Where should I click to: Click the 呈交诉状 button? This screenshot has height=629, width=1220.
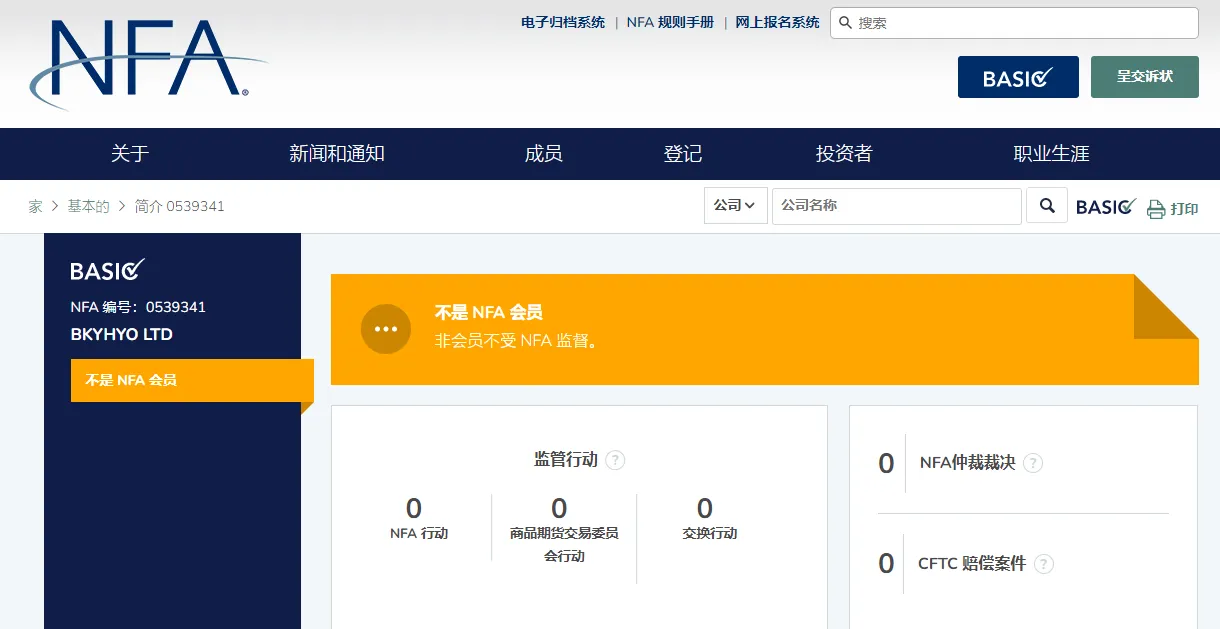coord(1145,77)
